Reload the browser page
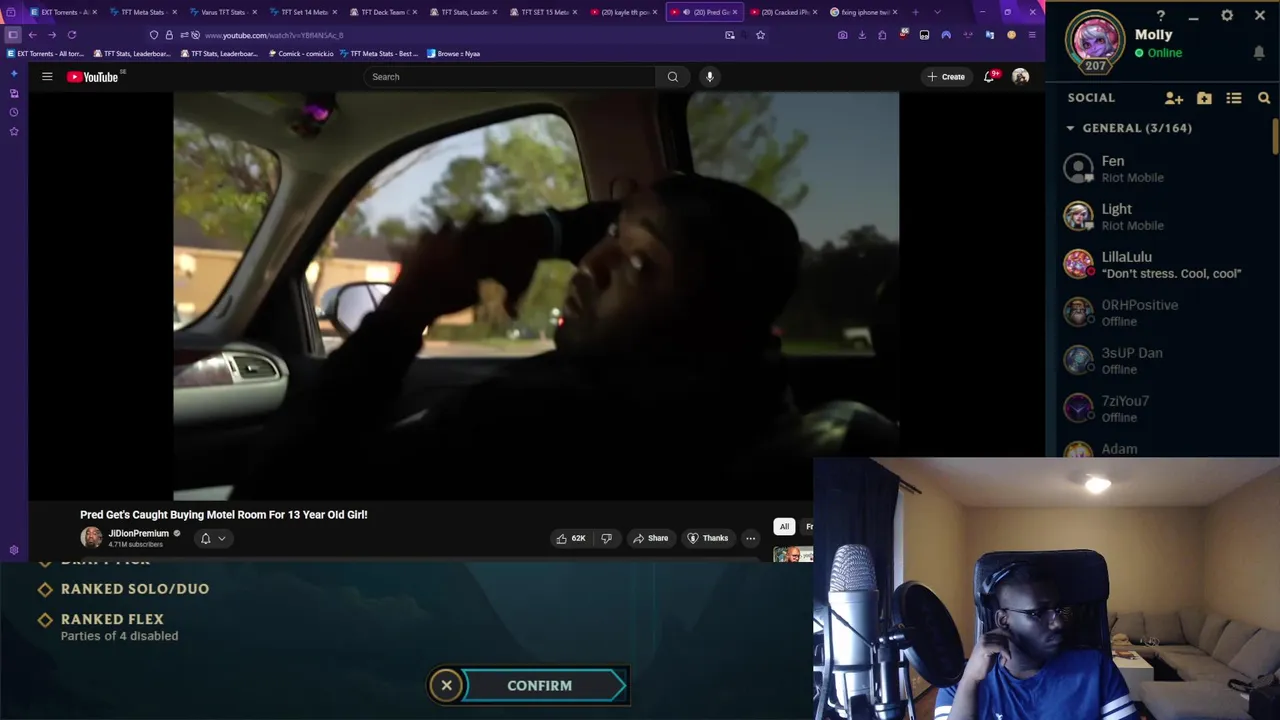1280x720 pixels. click(x=72, y=35)
